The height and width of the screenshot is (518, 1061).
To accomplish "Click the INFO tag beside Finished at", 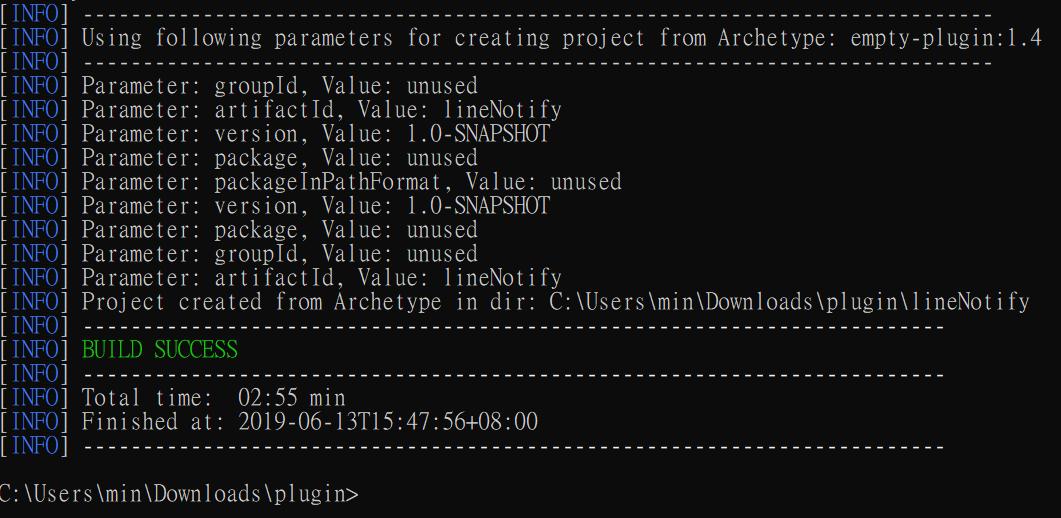I will point(35,422).
